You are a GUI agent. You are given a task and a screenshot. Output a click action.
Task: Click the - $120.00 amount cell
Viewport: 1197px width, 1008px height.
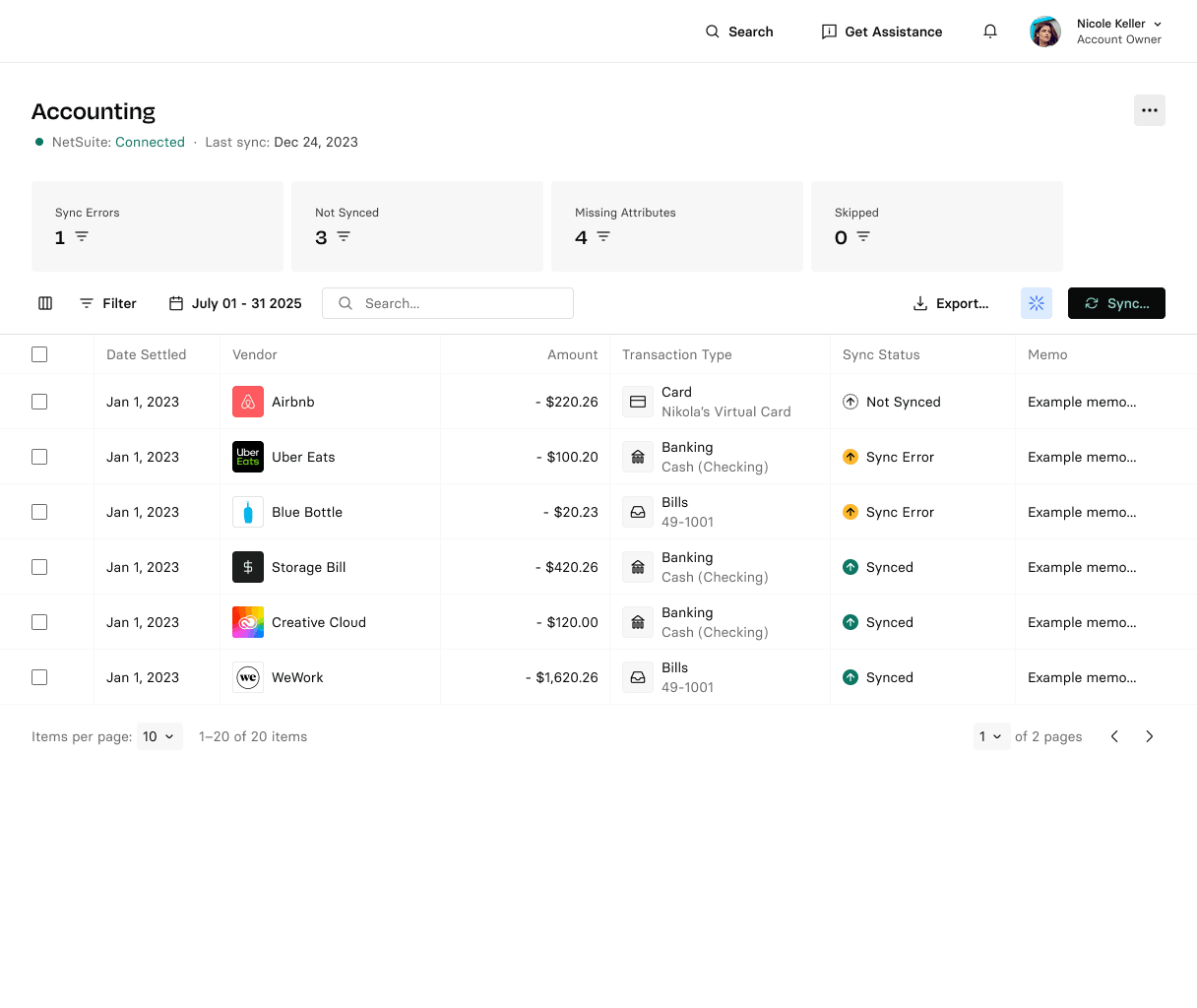pos(567,622)
